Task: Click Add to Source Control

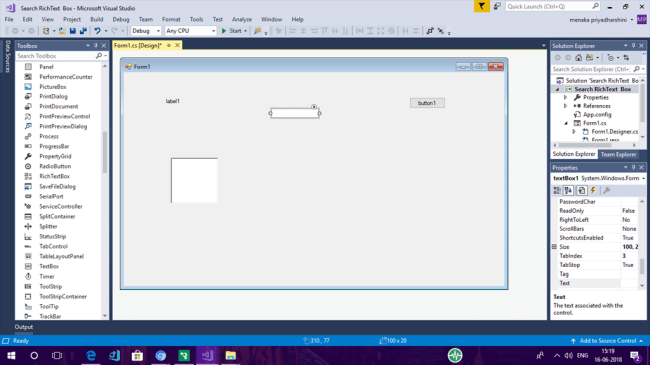Action: [x=607, y=341]
